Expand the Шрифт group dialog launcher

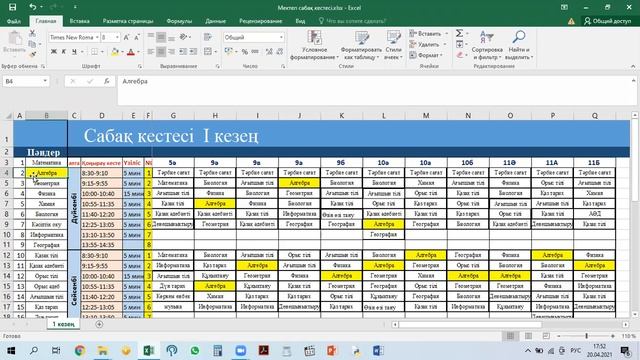coord(140,66)
